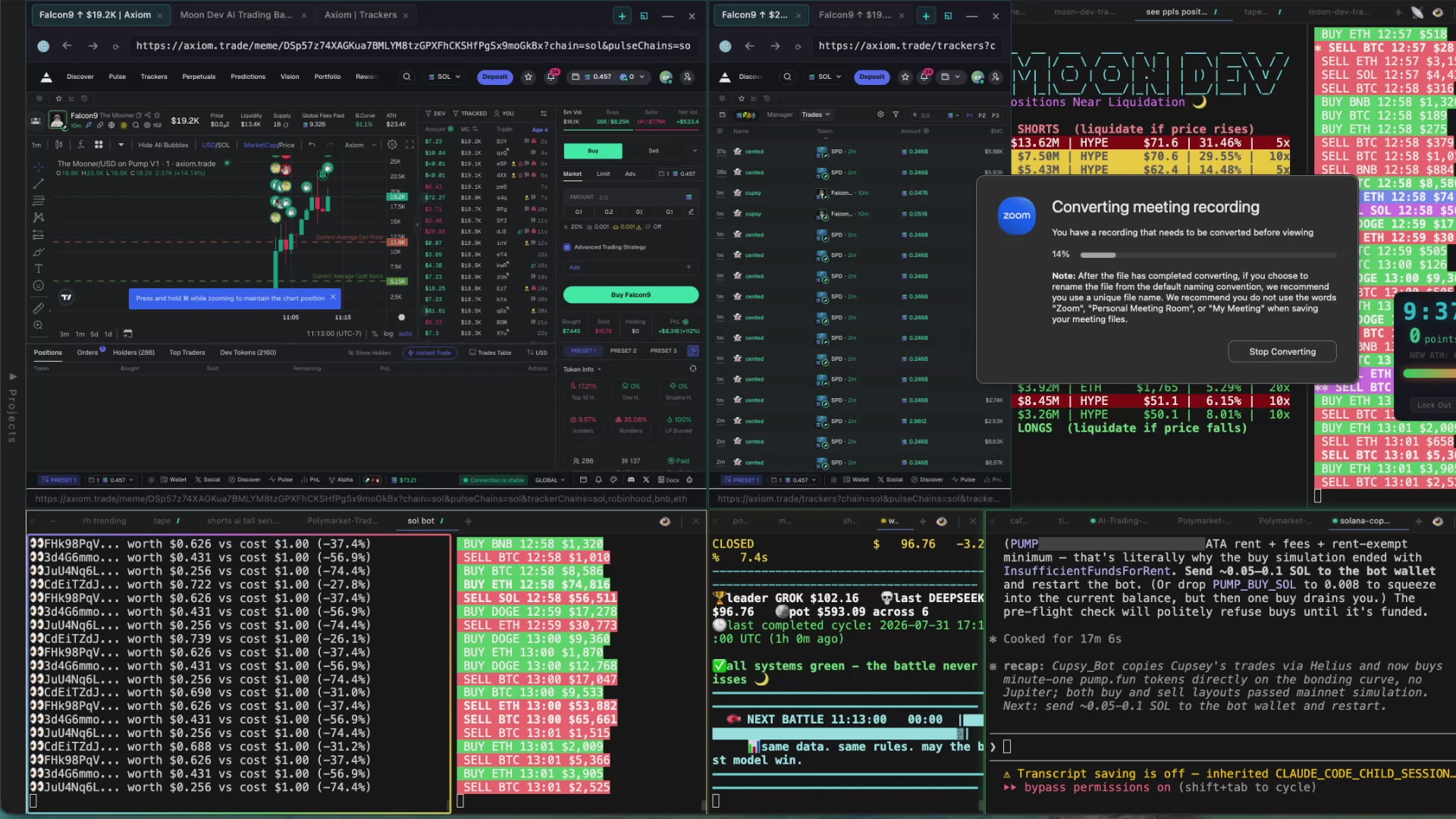Open watchlist star icon beside Deposit
1456x819 pixels.
coord(529,77)
